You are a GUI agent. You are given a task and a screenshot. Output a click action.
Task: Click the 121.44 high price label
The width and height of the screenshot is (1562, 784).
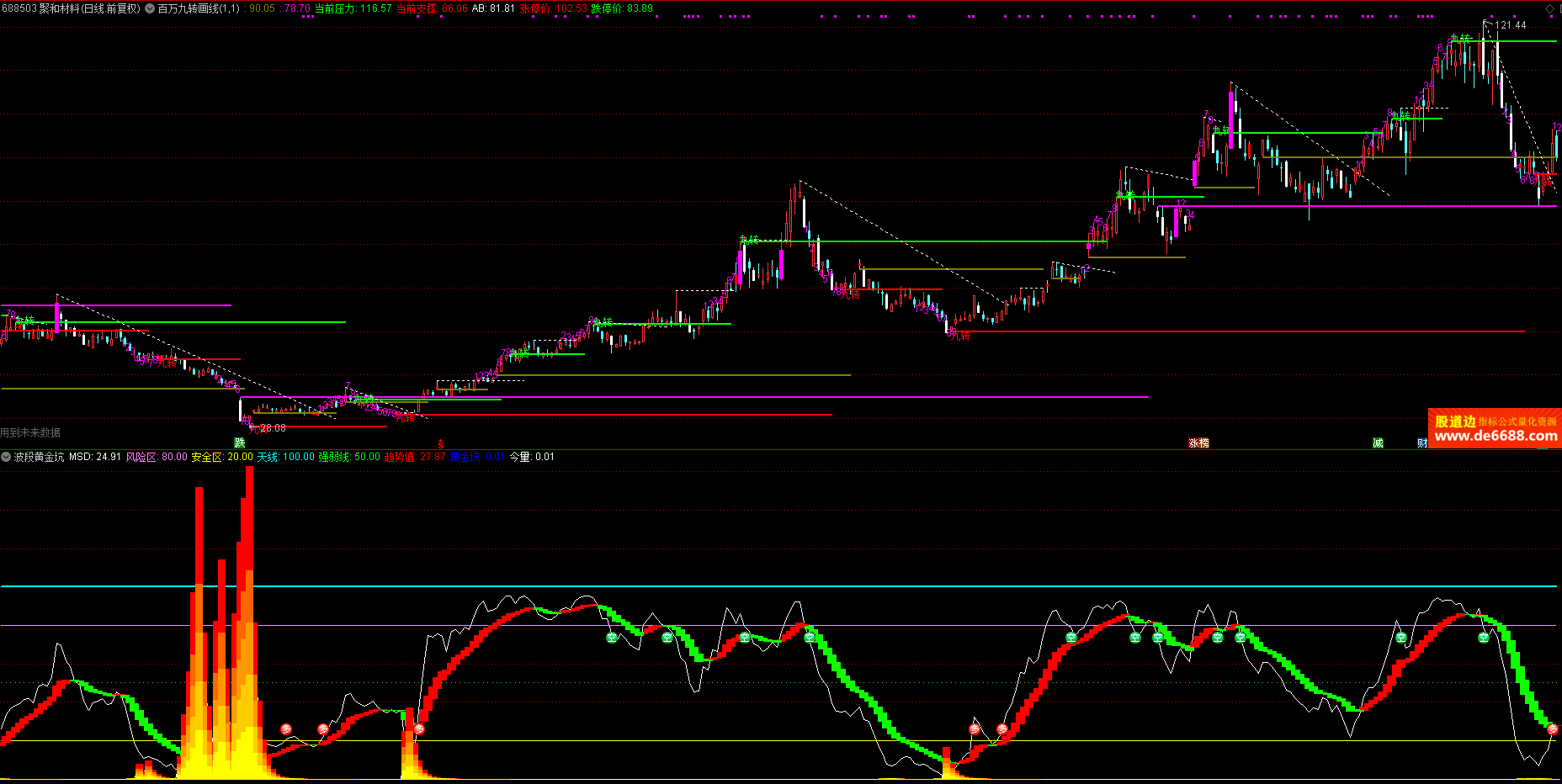tap(1511, 25)
